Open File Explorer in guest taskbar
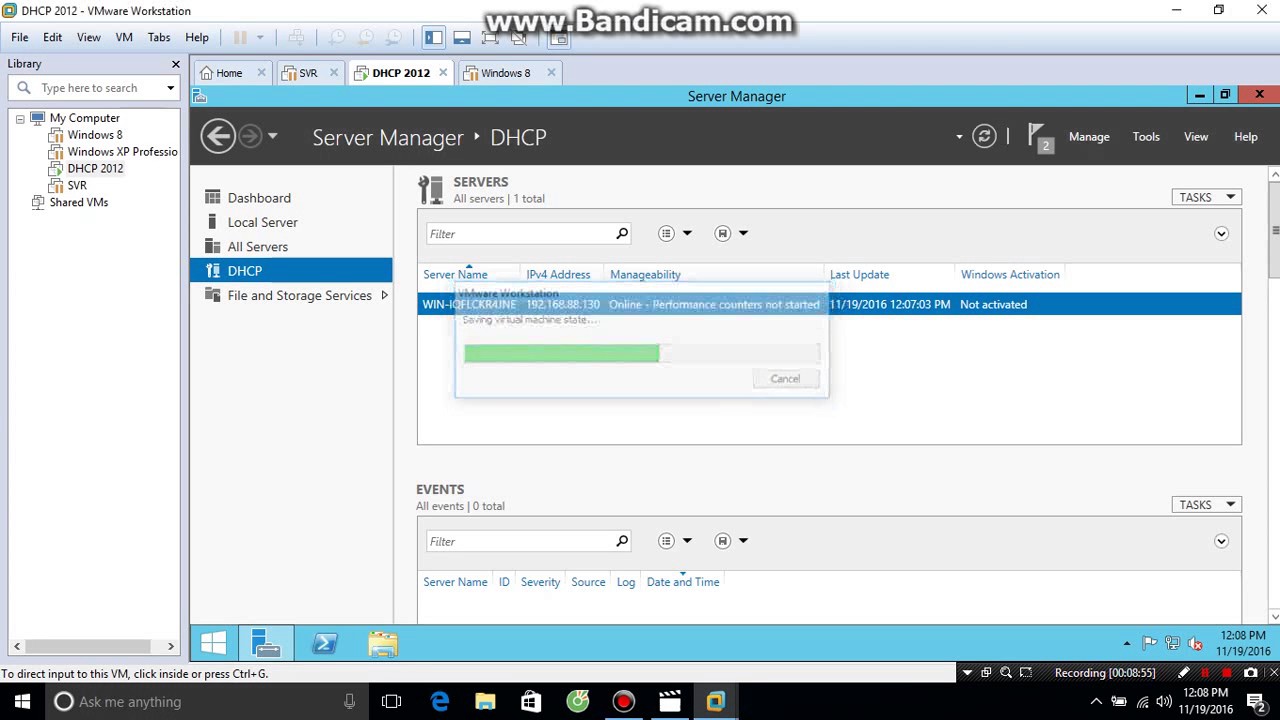 (383, 643)
